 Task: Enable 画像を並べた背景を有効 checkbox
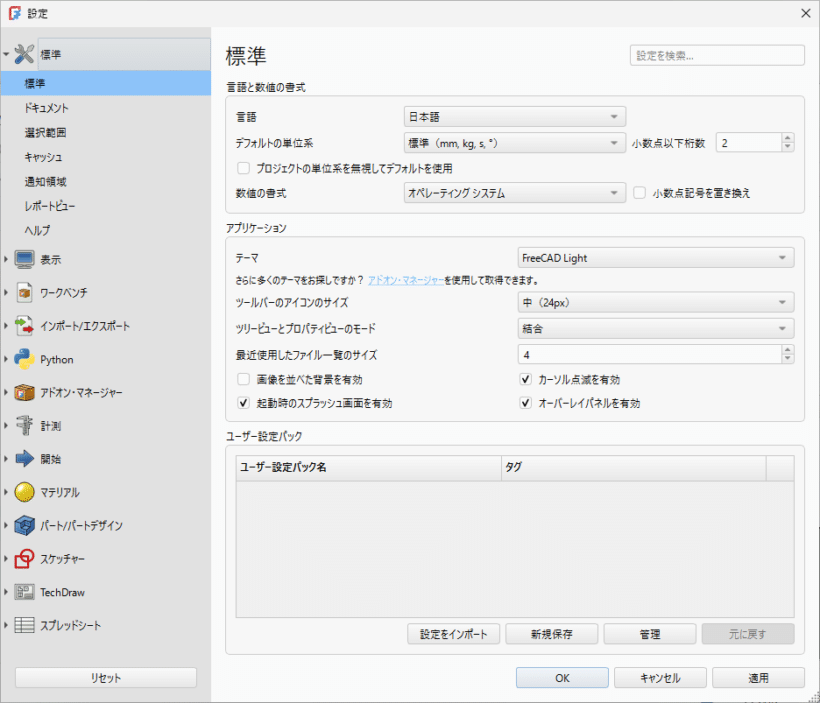click(x=243, y=379)
